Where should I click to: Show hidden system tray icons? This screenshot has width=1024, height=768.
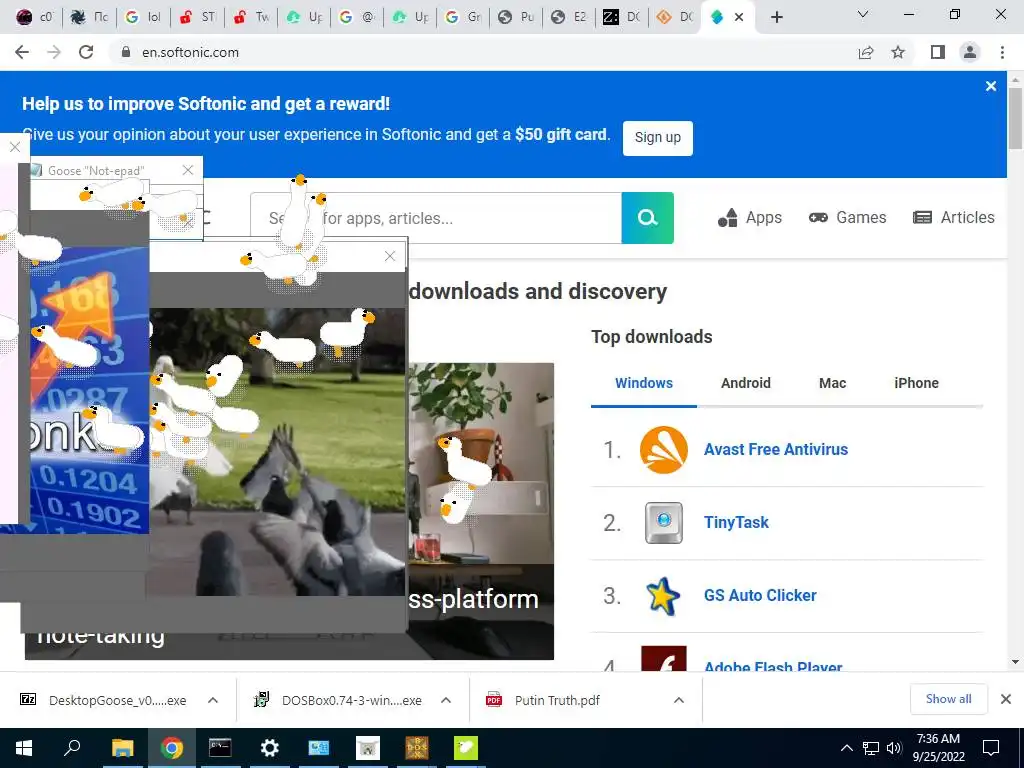pyautogui.click(x=846, y=748)
